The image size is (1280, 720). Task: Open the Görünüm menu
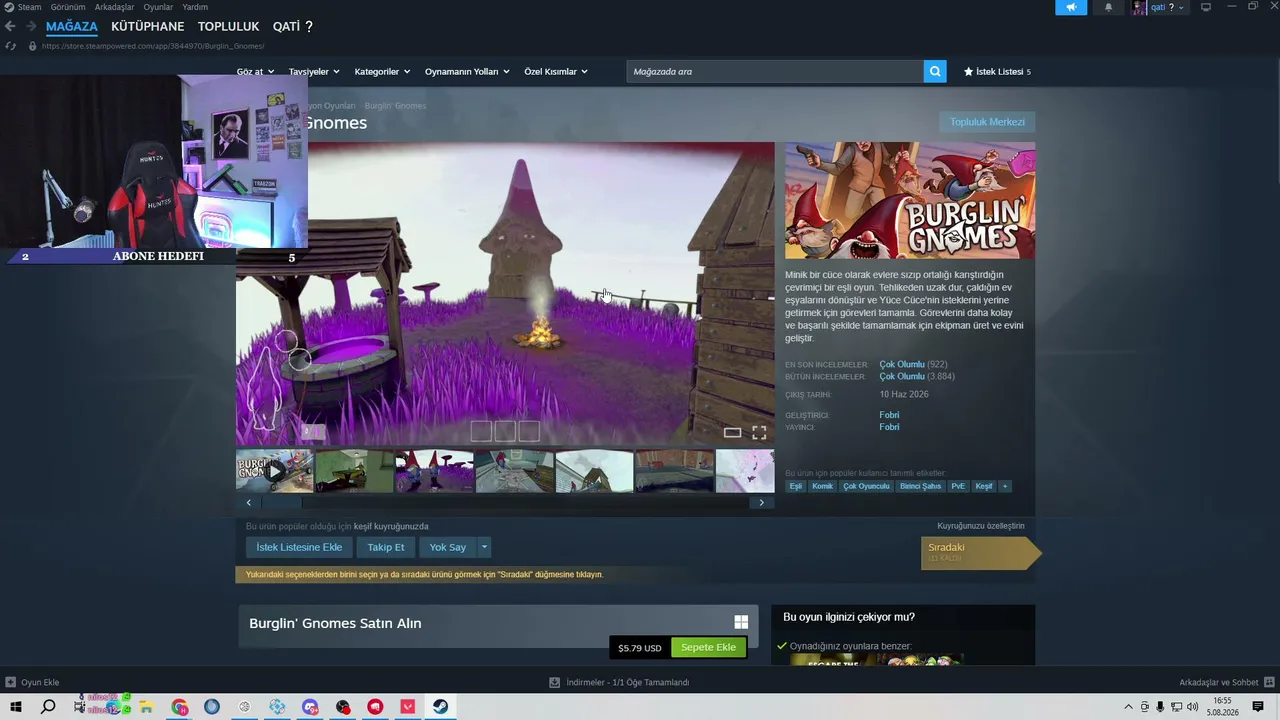[68, 7]
